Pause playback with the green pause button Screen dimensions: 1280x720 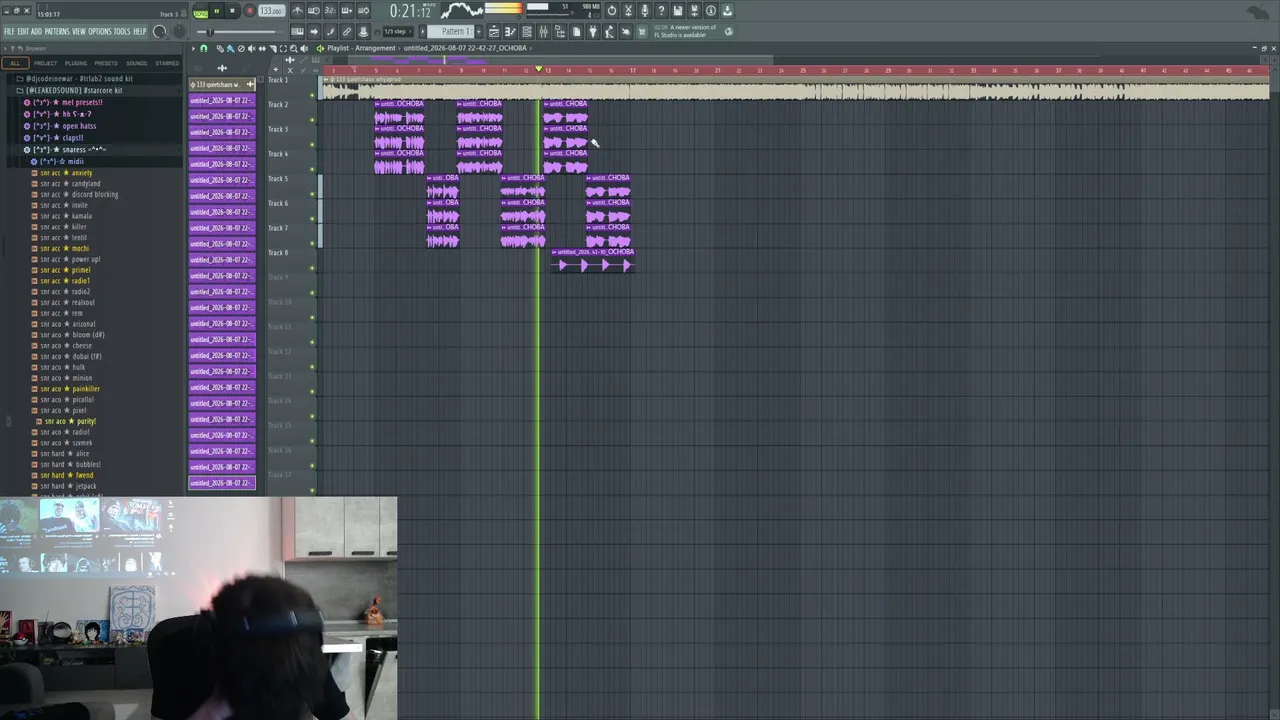click(x=216, y=11)
